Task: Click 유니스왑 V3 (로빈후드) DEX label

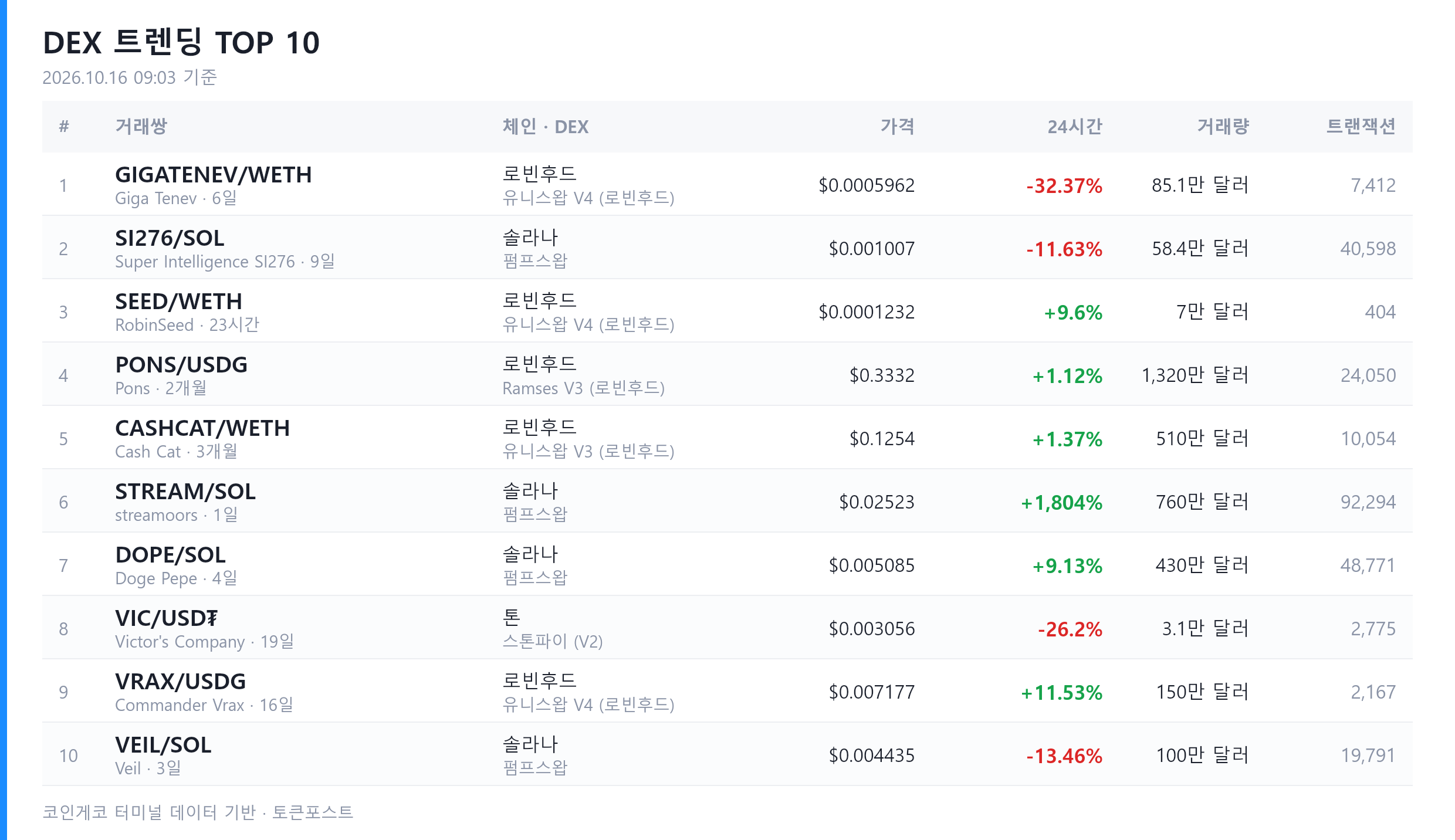Action: (588, 452)
